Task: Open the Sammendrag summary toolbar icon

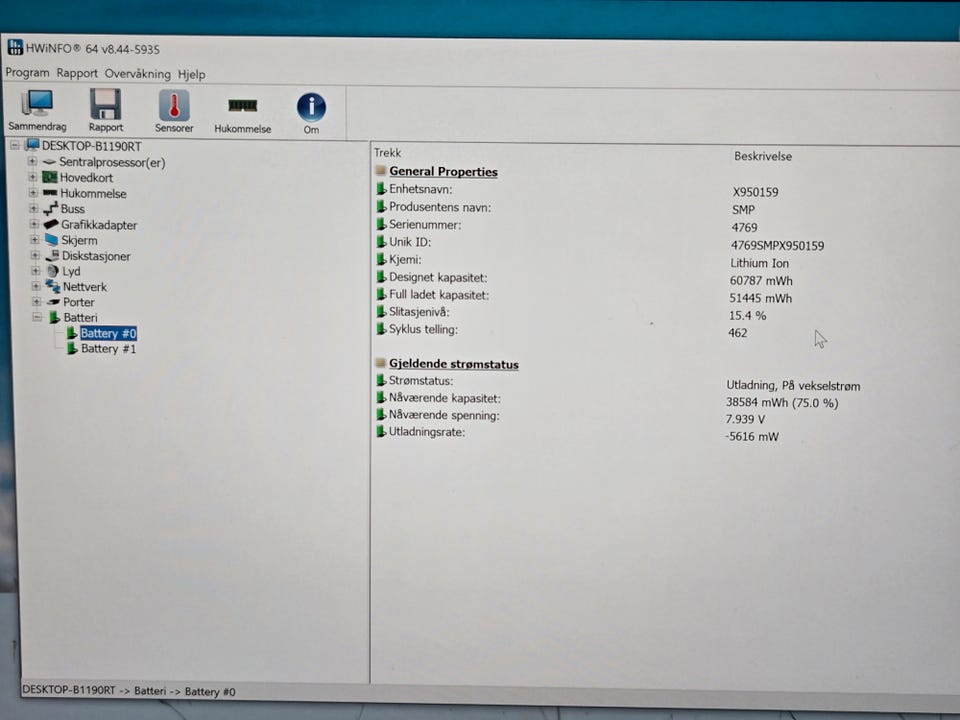Action: (x=37, y=110)
